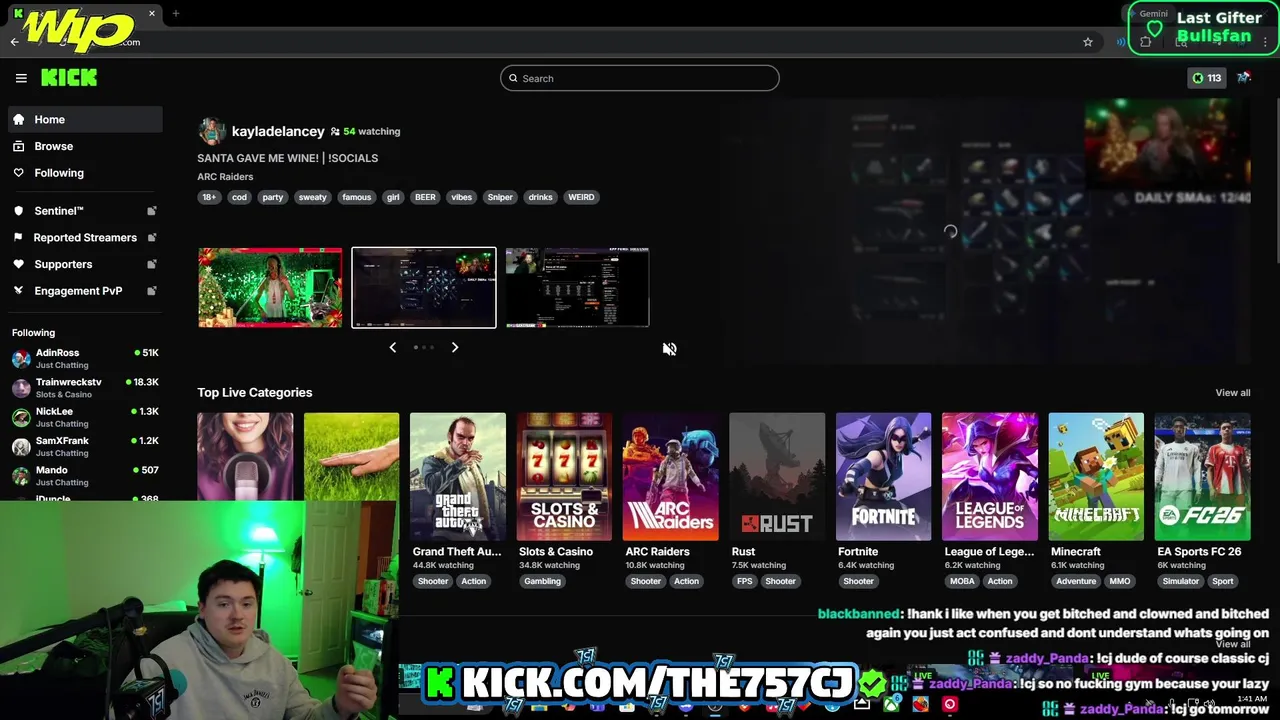1280x720 pixels.
Task: Click the Search input field
Action: click(640, 78)
